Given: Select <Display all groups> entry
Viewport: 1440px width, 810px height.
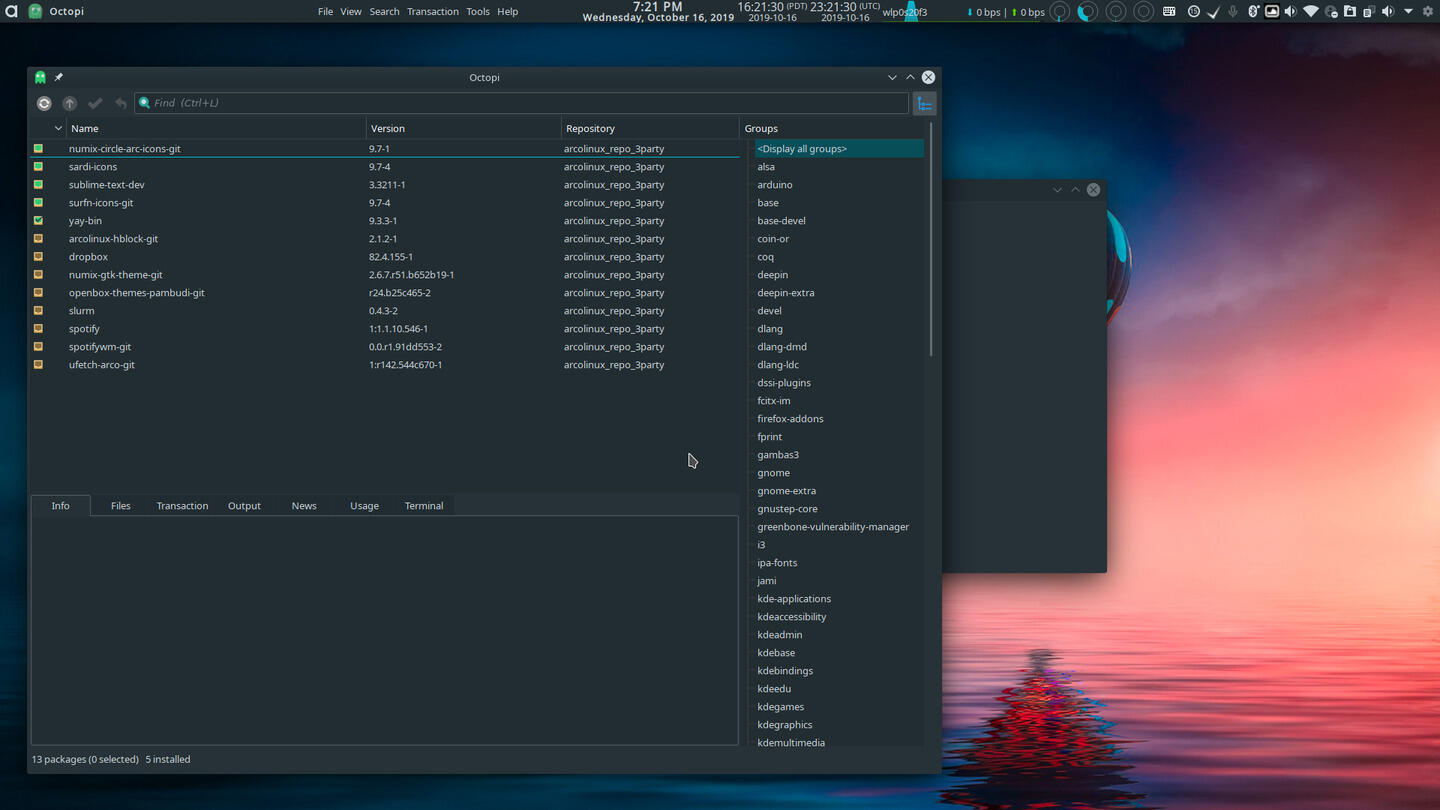Looking at the screenshot, I should pyautogui.click(x=838, y=148).
